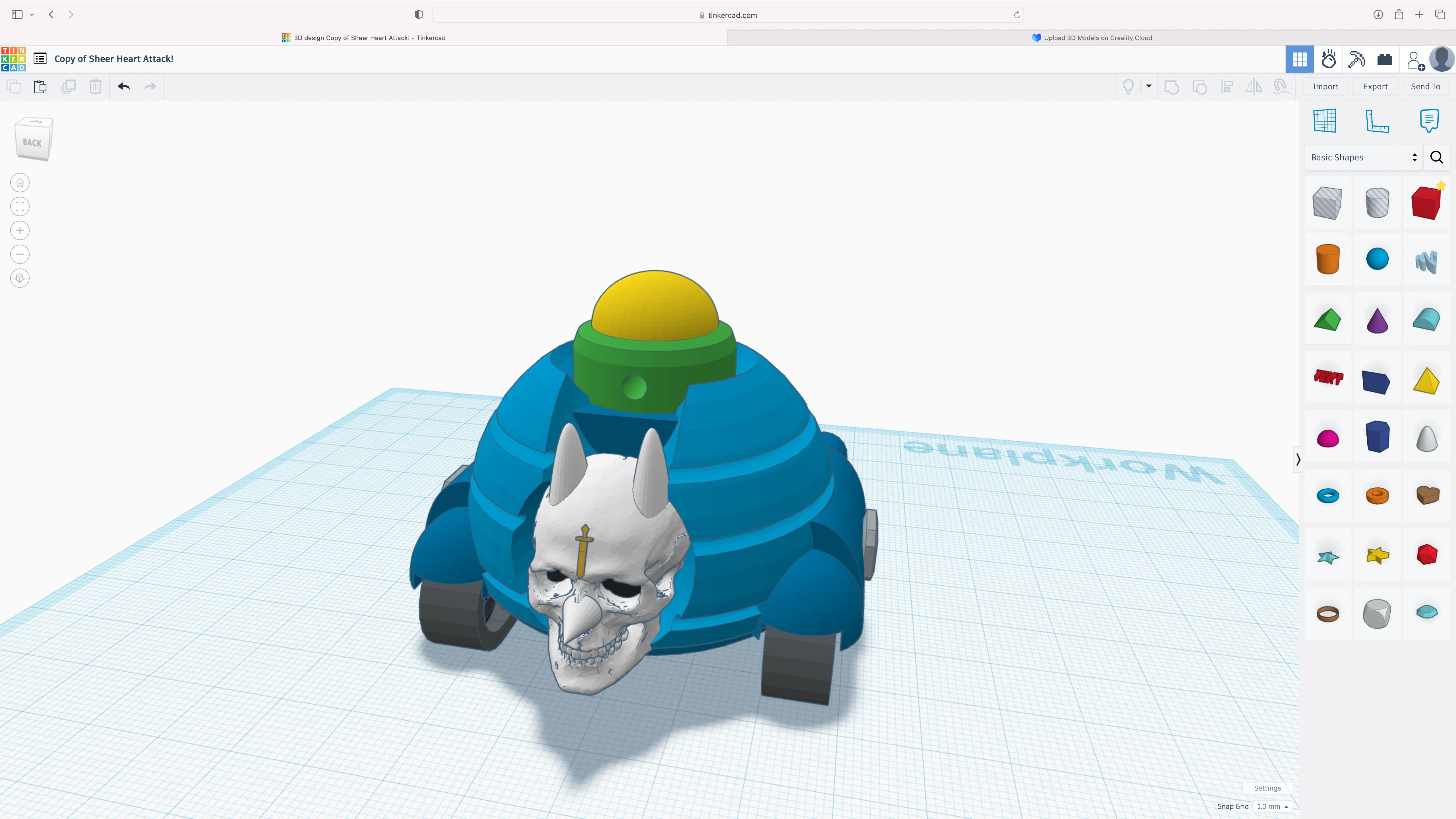Open the Notes tool icon
Viewport: 1456px width, 819px height.
click(x=1430, y=120)
